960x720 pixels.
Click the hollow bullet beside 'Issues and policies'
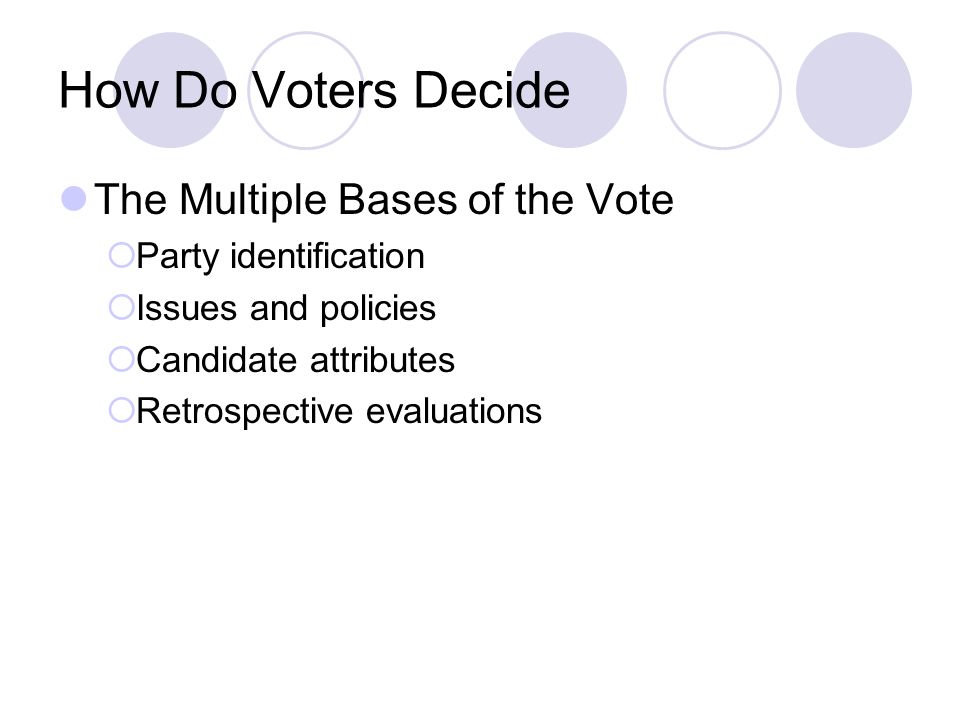(121, 307)
